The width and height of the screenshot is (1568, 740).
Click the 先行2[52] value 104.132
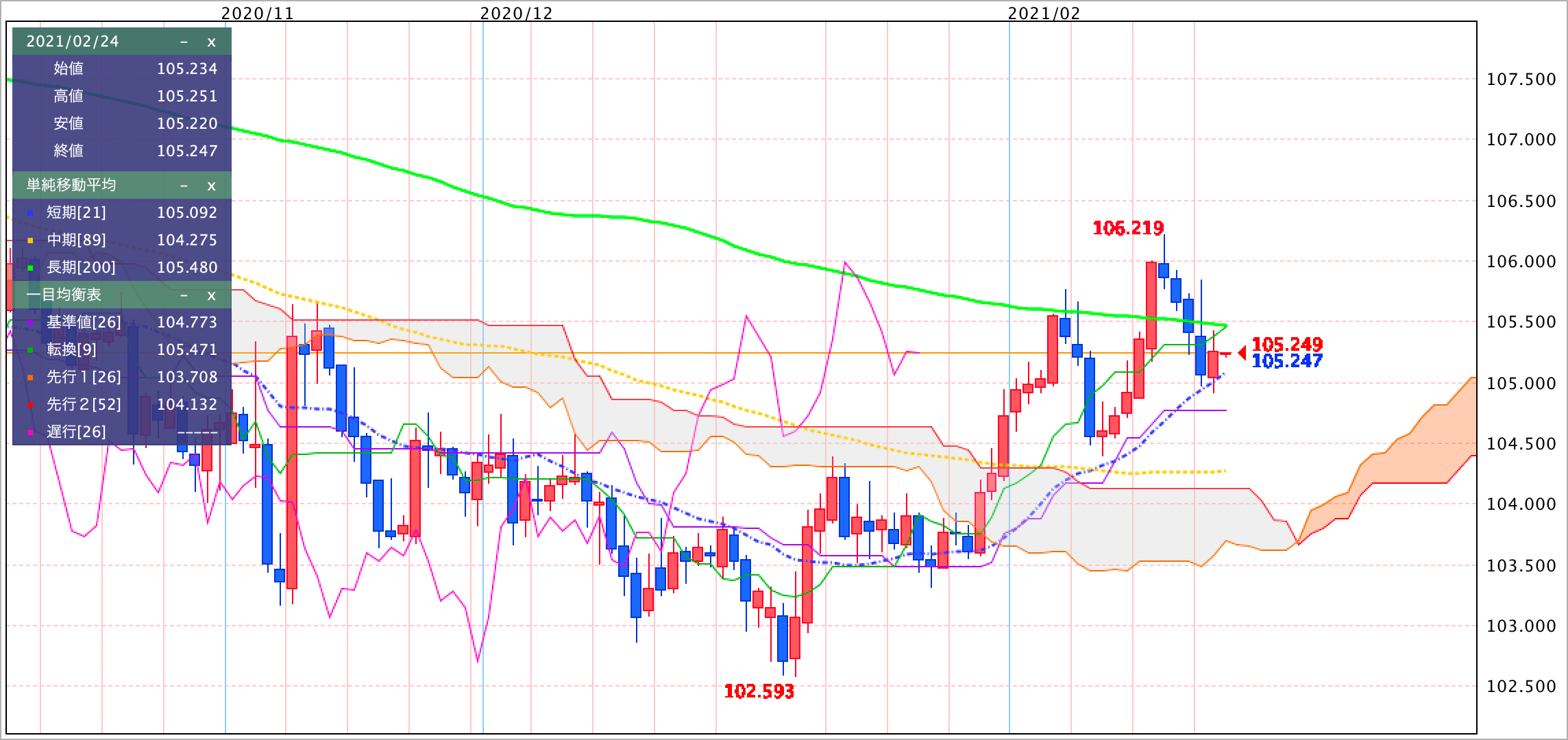[x=187, y=404]
